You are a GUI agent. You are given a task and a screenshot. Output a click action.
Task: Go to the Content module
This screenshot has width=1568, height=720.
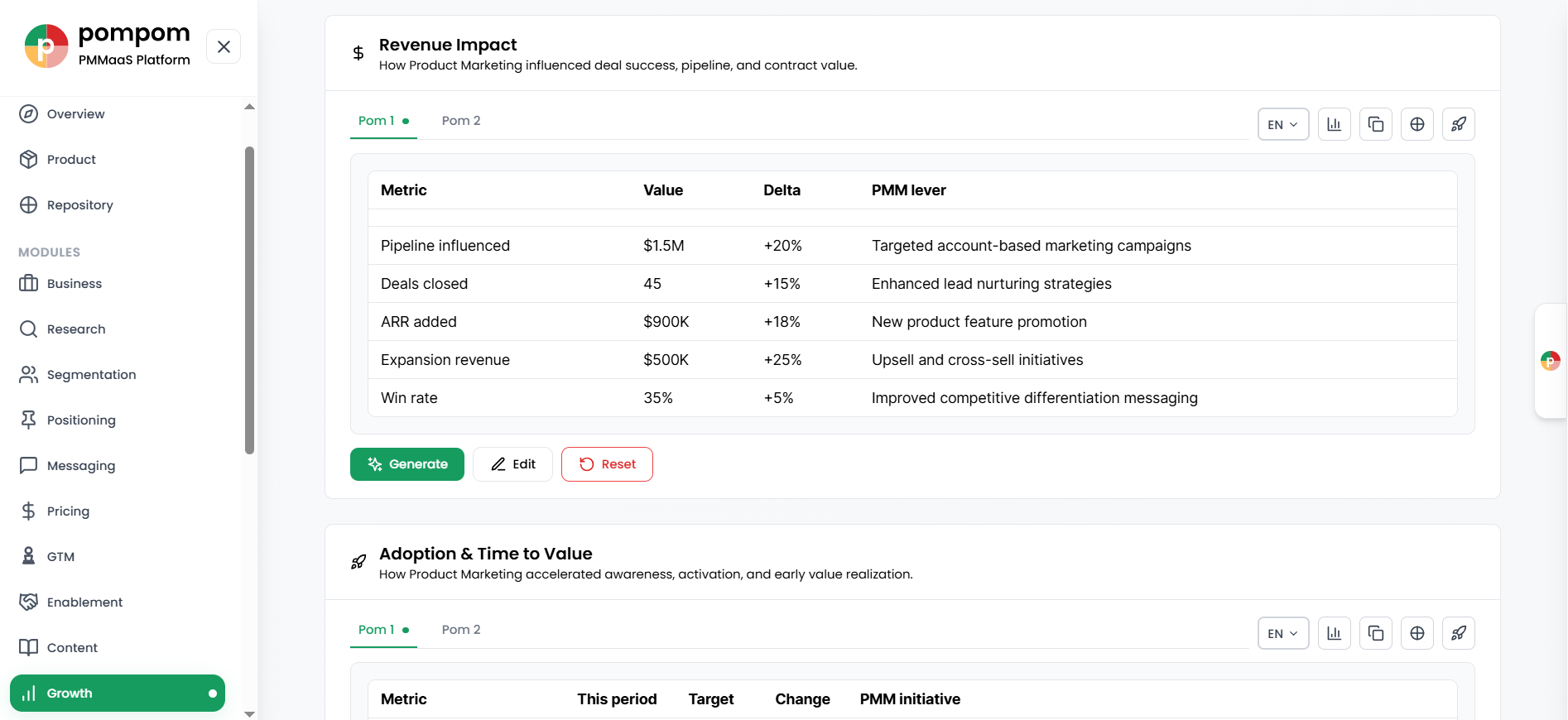[118, 648]
